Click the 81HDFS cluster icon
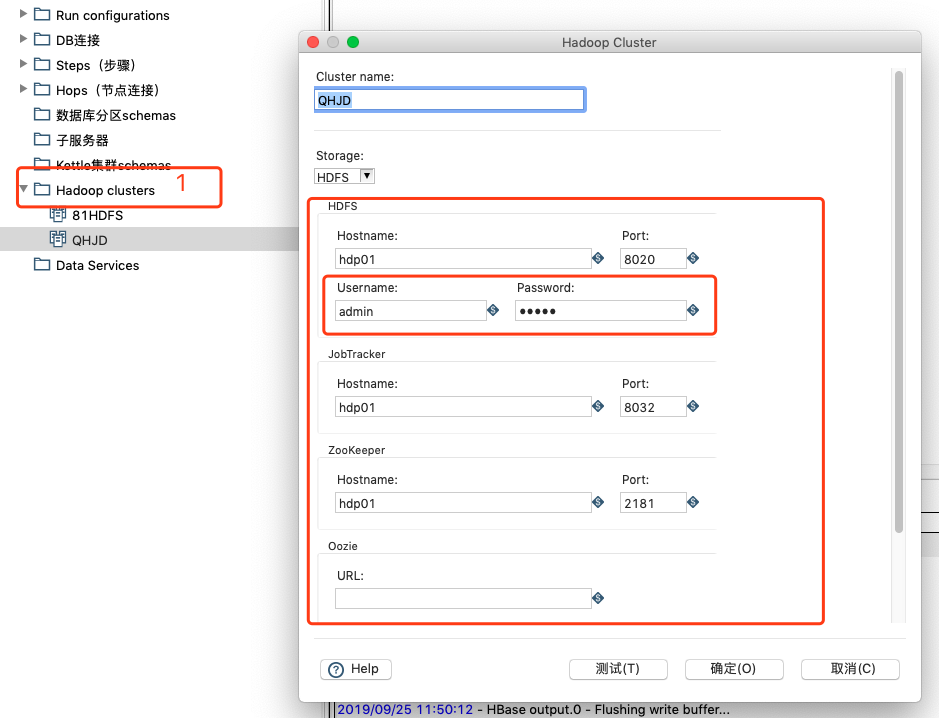 [57, 214]
